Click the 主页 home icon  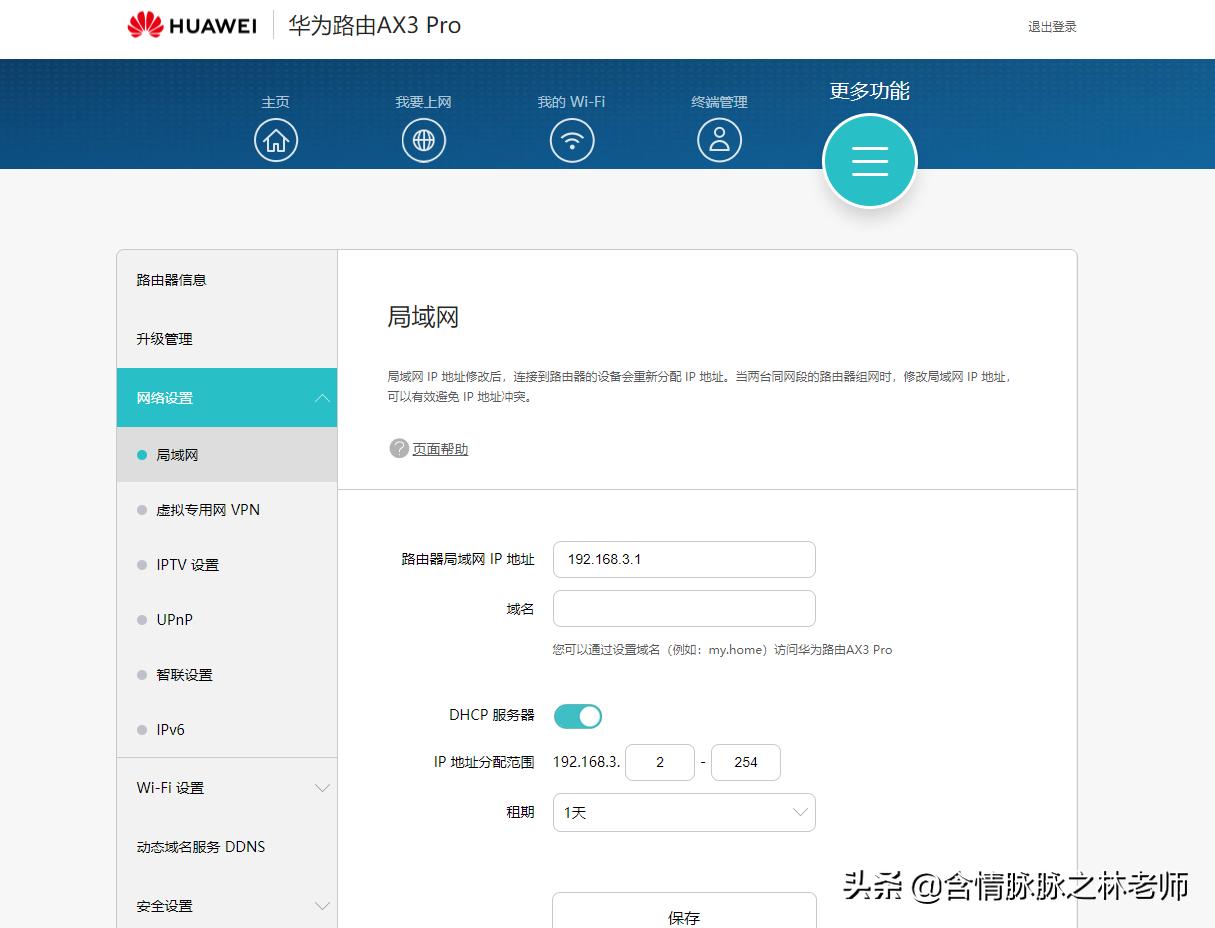276,140
